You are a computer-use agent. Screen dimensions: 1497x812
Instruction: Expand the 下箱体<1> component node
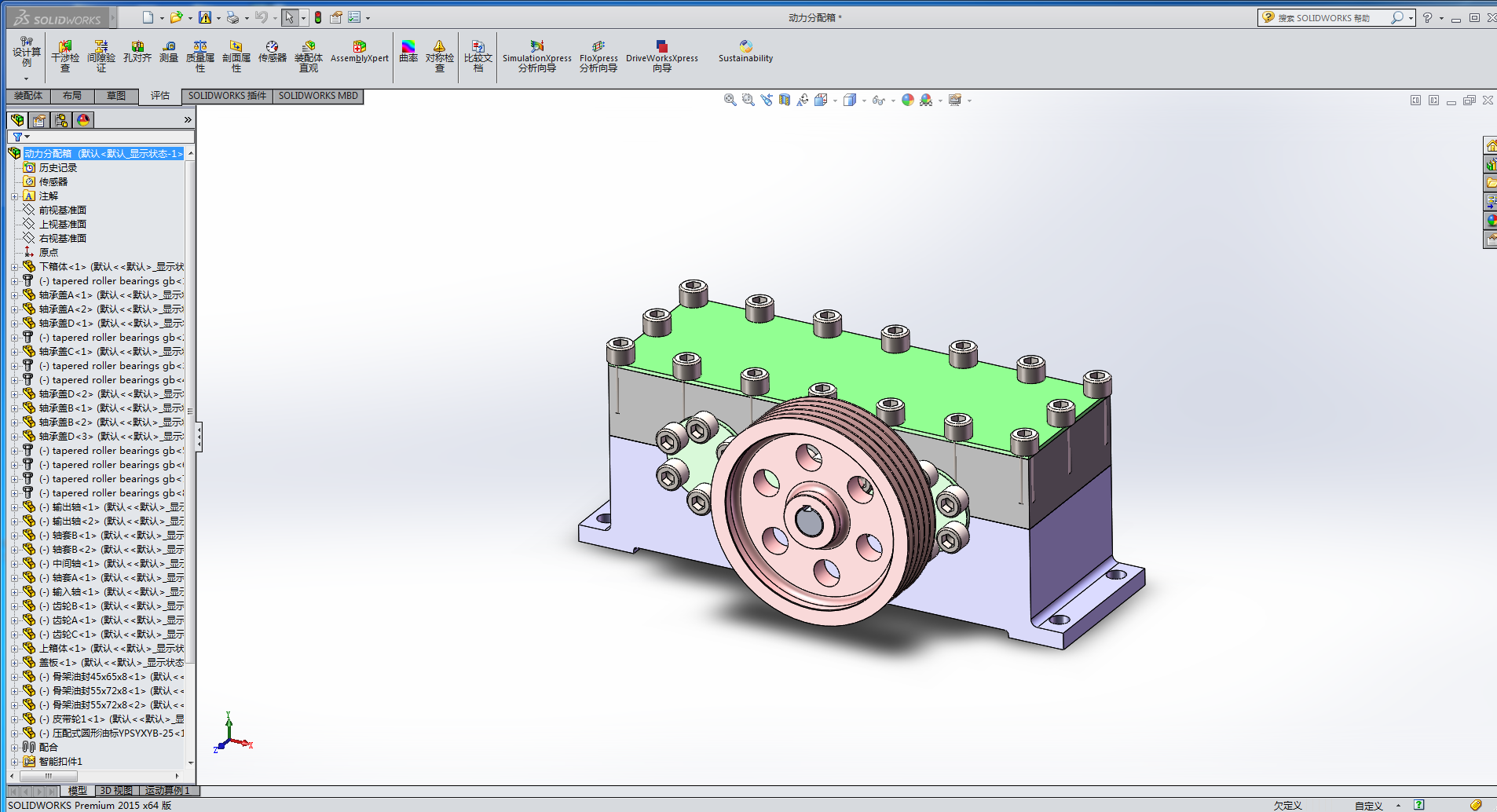point(14,267)
